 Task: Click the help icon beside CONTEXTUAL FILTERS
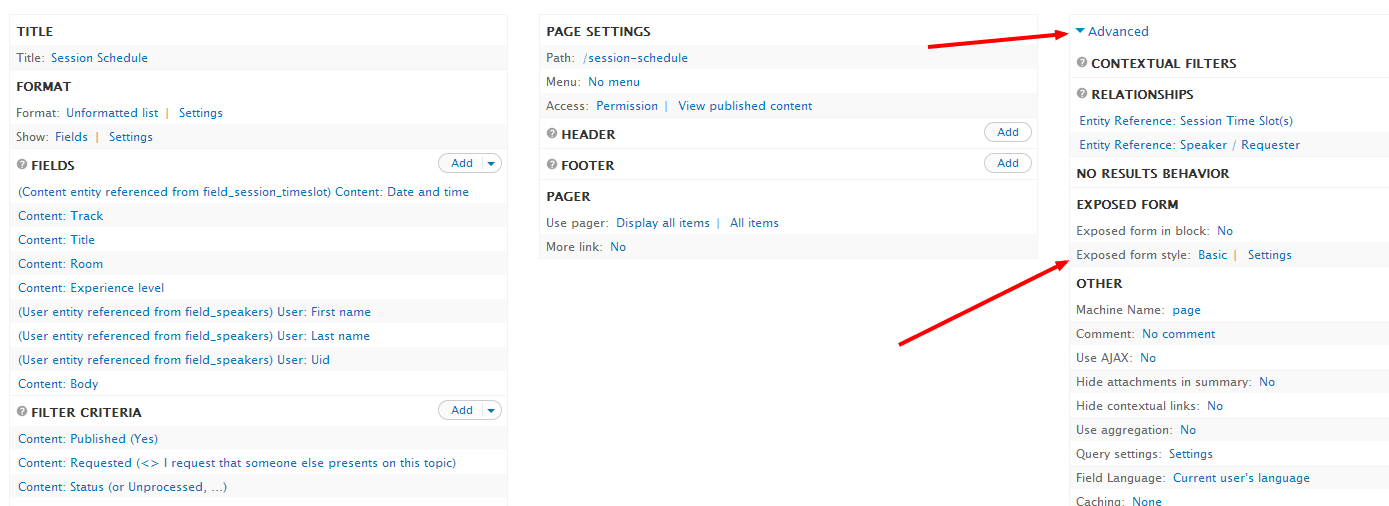(x=1082, y=63)
